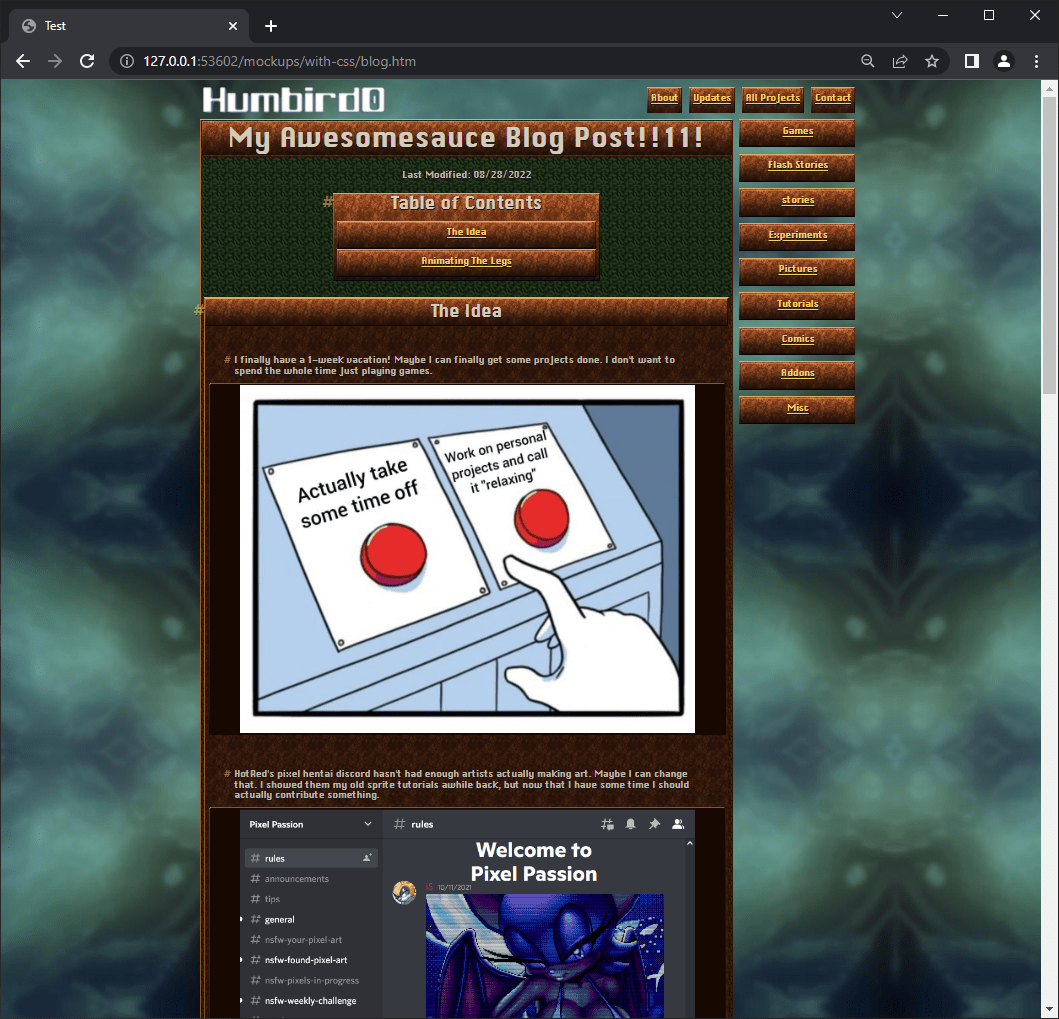The image size is (1059, 1019).
Task: Reload the page with the refresh icon
Action: pyautogui.click(x=87, y=61)
